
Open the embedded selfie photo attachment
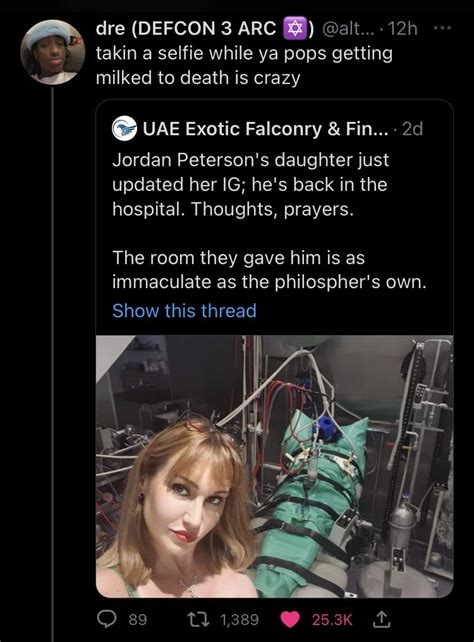(274, 466)
